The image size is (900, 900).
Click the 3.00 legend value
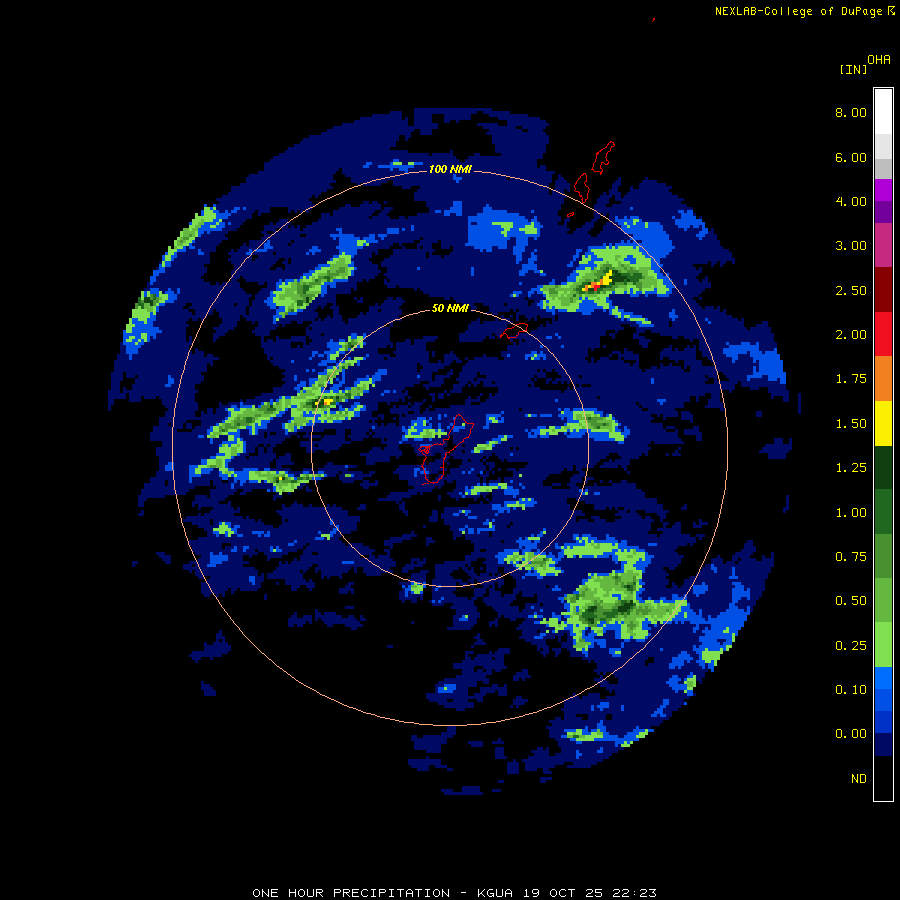851,246
